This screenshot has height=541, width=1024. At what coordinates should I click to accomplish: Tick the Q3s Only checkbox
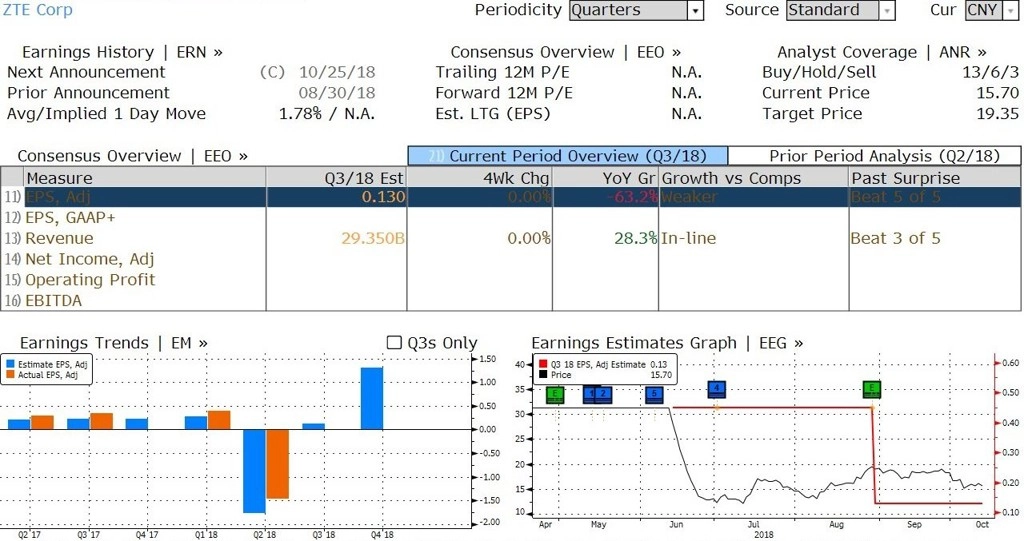(x=394, y=342)
